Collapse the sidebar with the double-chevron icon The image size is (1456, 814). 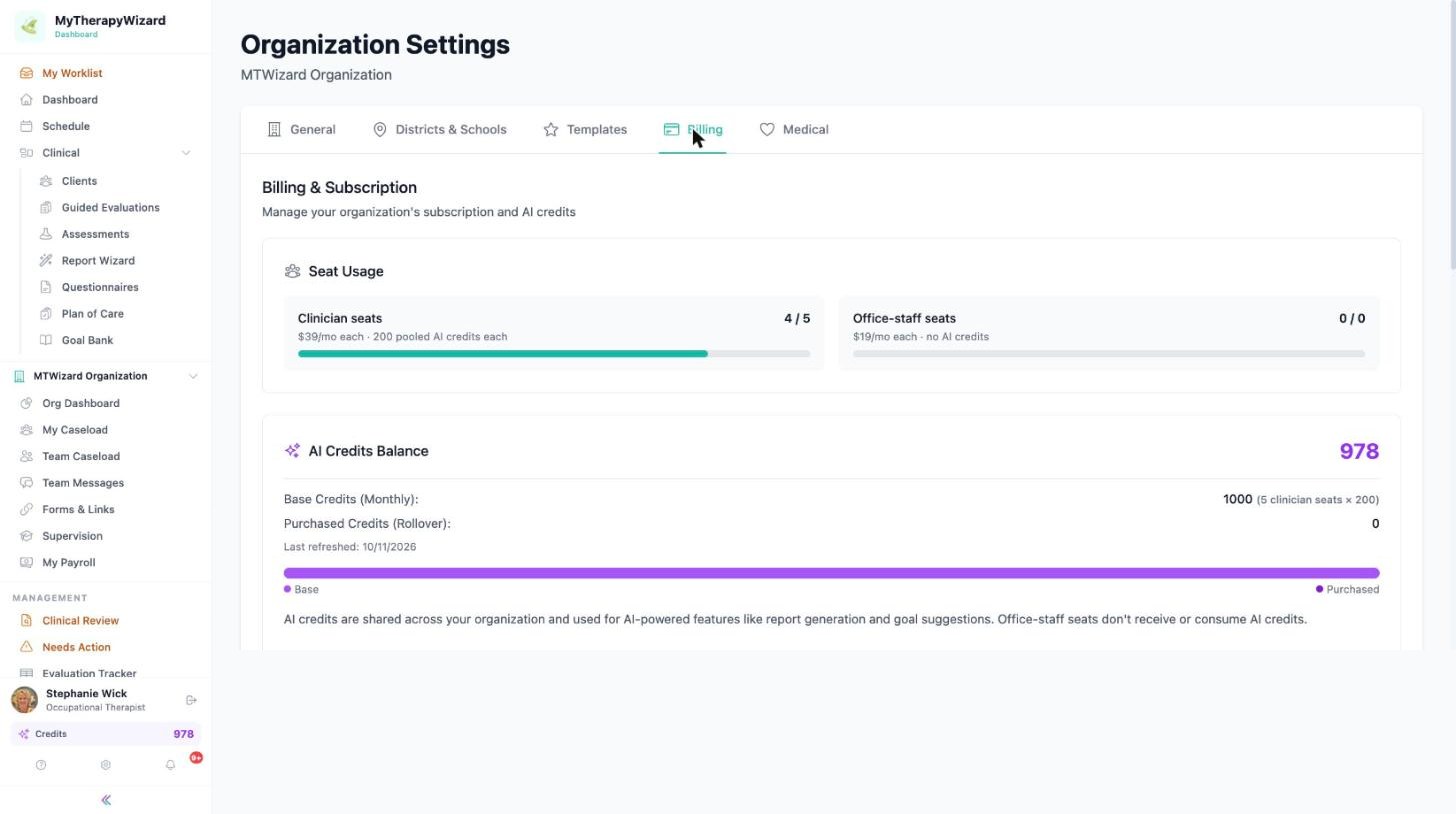tap(106, 800)
